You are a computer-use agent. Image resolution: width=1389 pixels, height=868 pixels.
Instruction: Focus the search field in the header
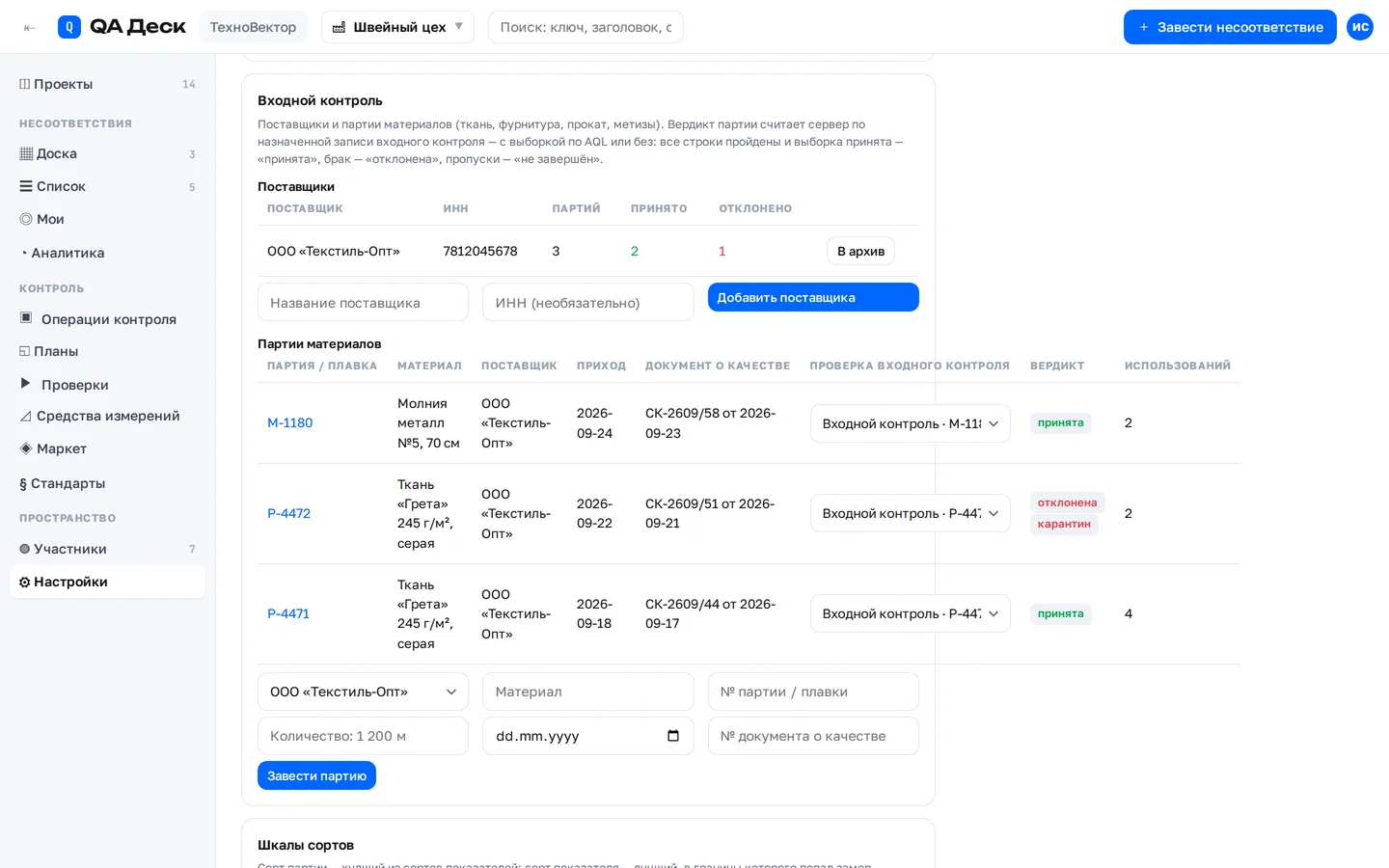click(x=586, y=27)
